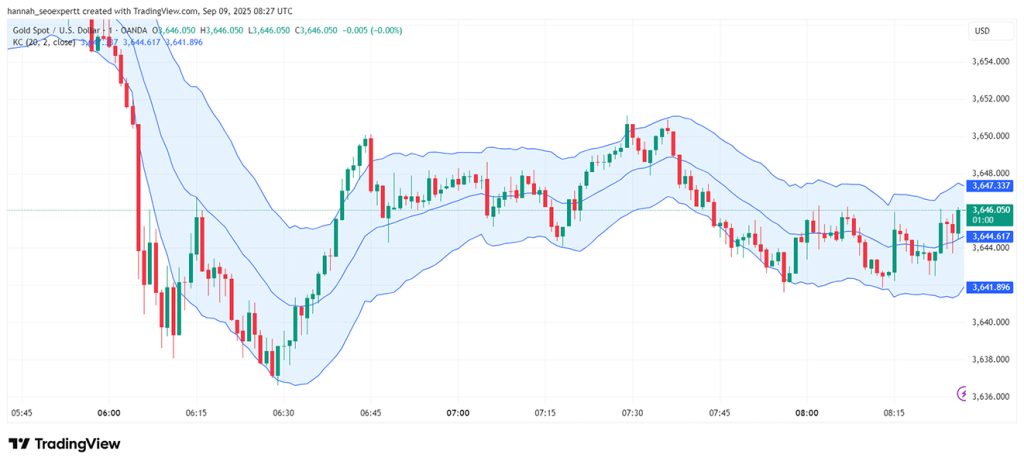Screen dimensions: 1024x465
Task: Click the green 3,646.050 current price label
Action: [x=991, y=214]
